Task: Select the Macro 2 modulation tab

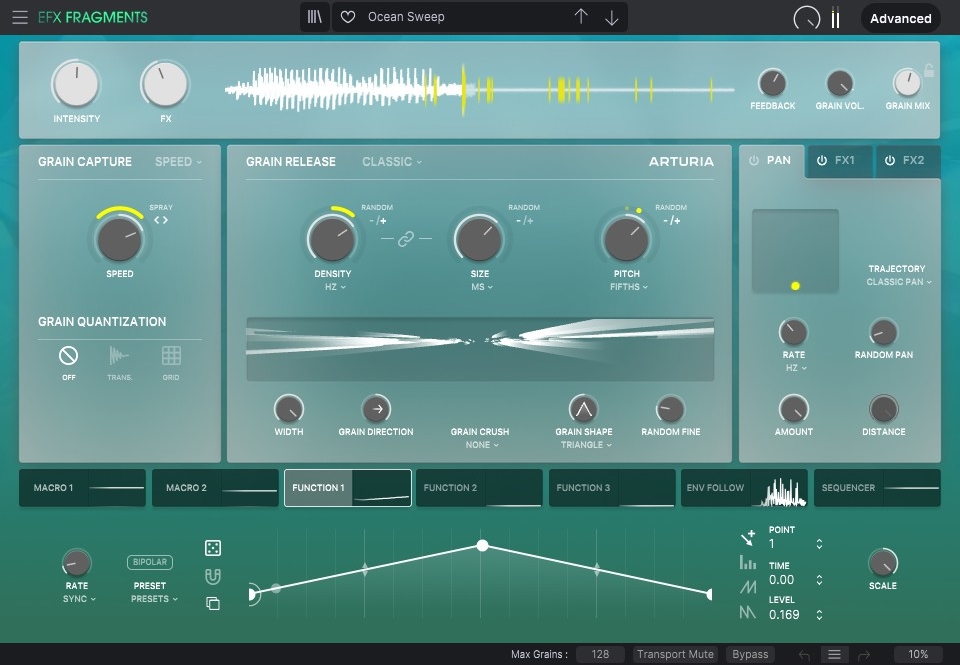Action: point(215,488)
